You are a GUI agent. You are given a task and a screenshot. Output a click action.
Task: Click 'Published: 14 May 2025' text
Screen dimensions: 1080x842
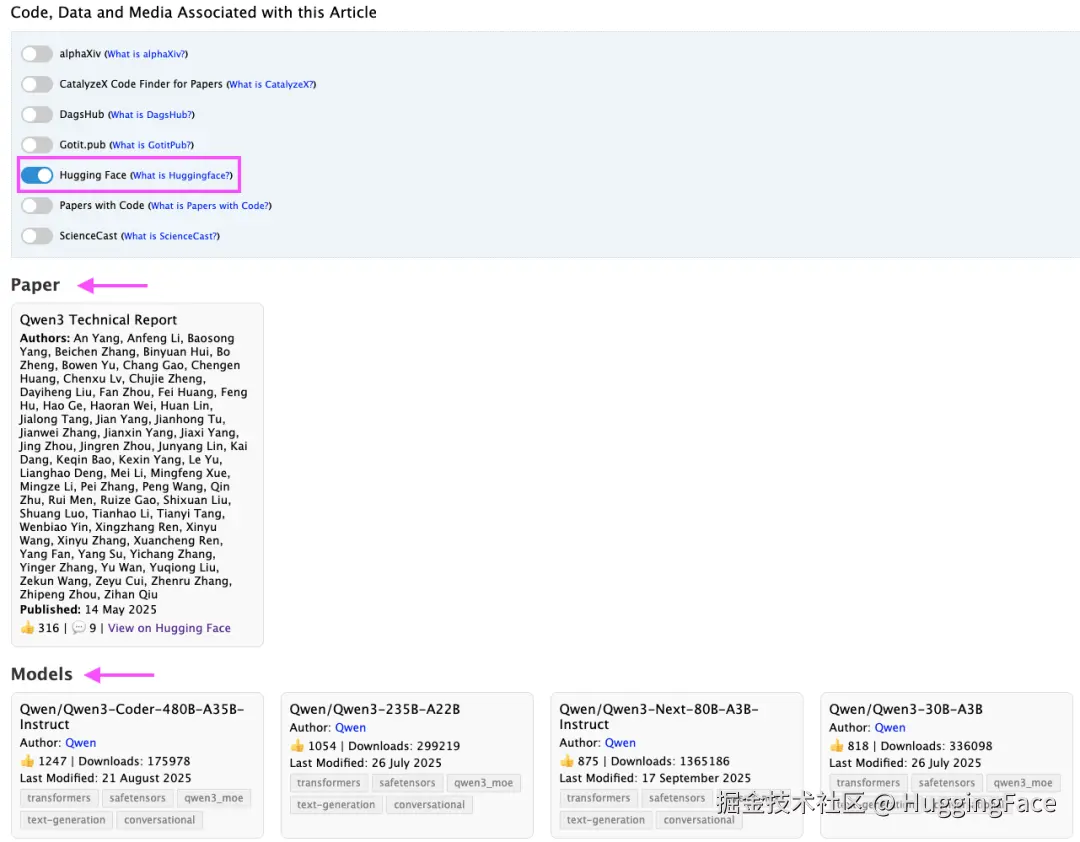[88, 610]
